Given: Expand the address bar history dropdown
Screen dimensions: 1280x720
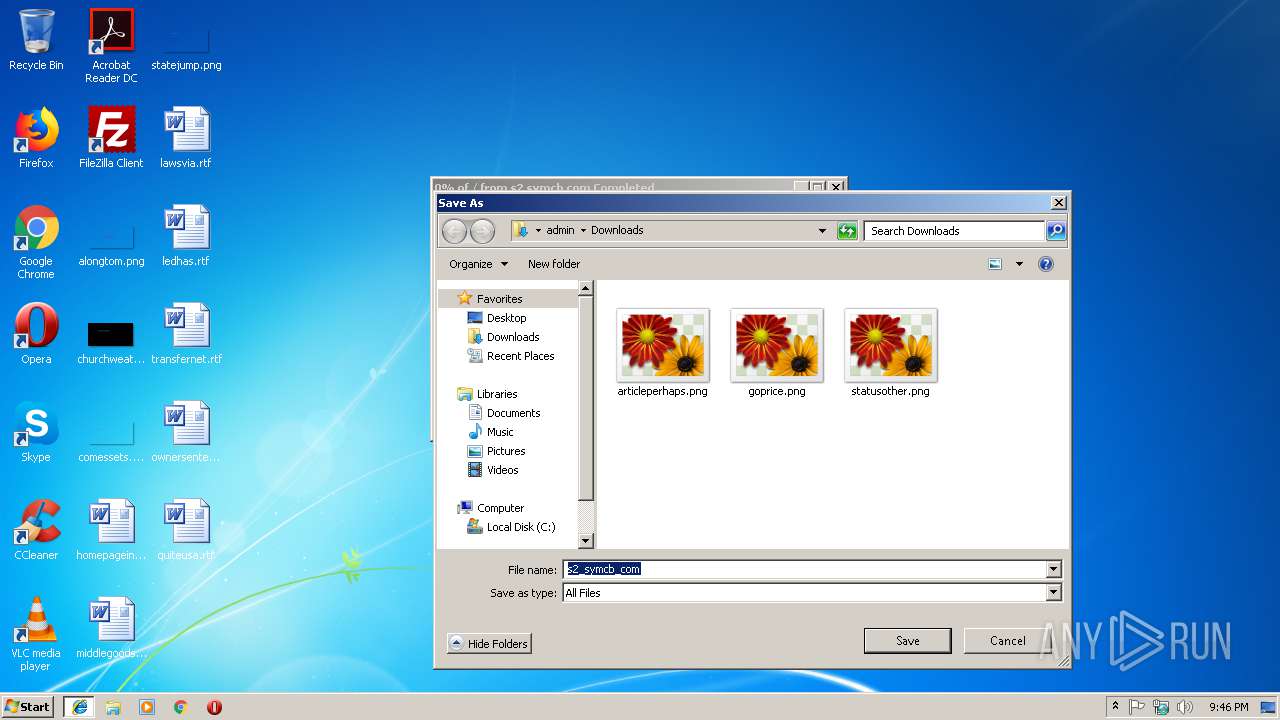Looking at the screenshot, I should click(822, 231).
